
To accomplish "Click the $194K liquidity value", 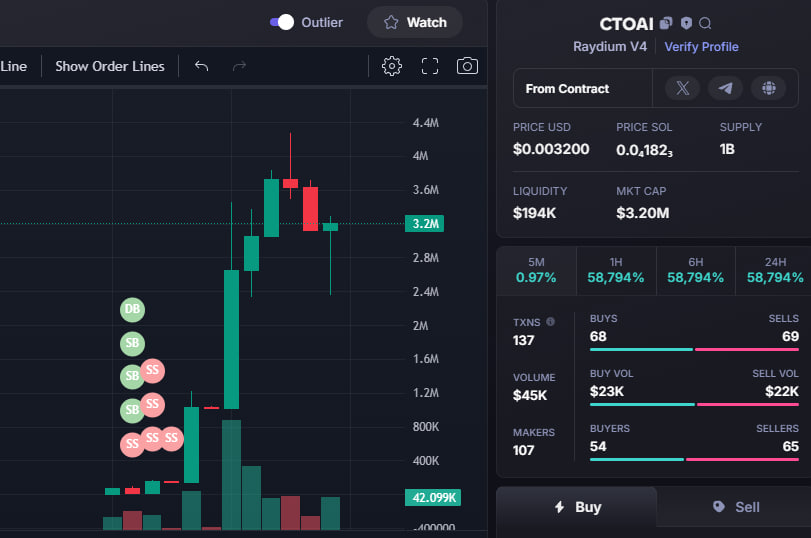I will 534,213.
